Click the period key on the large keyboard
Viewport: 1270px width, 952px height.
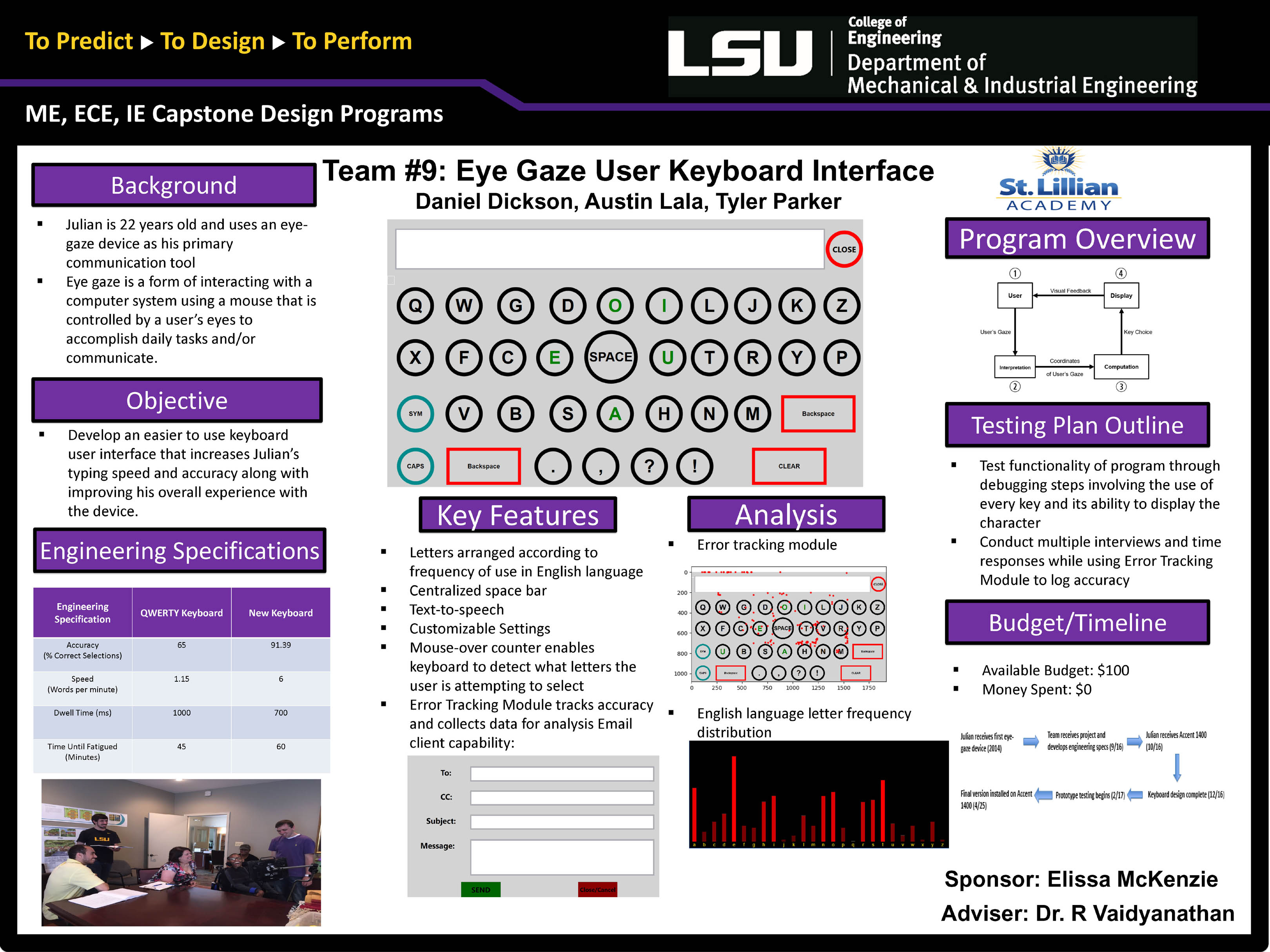coord(552,466)
